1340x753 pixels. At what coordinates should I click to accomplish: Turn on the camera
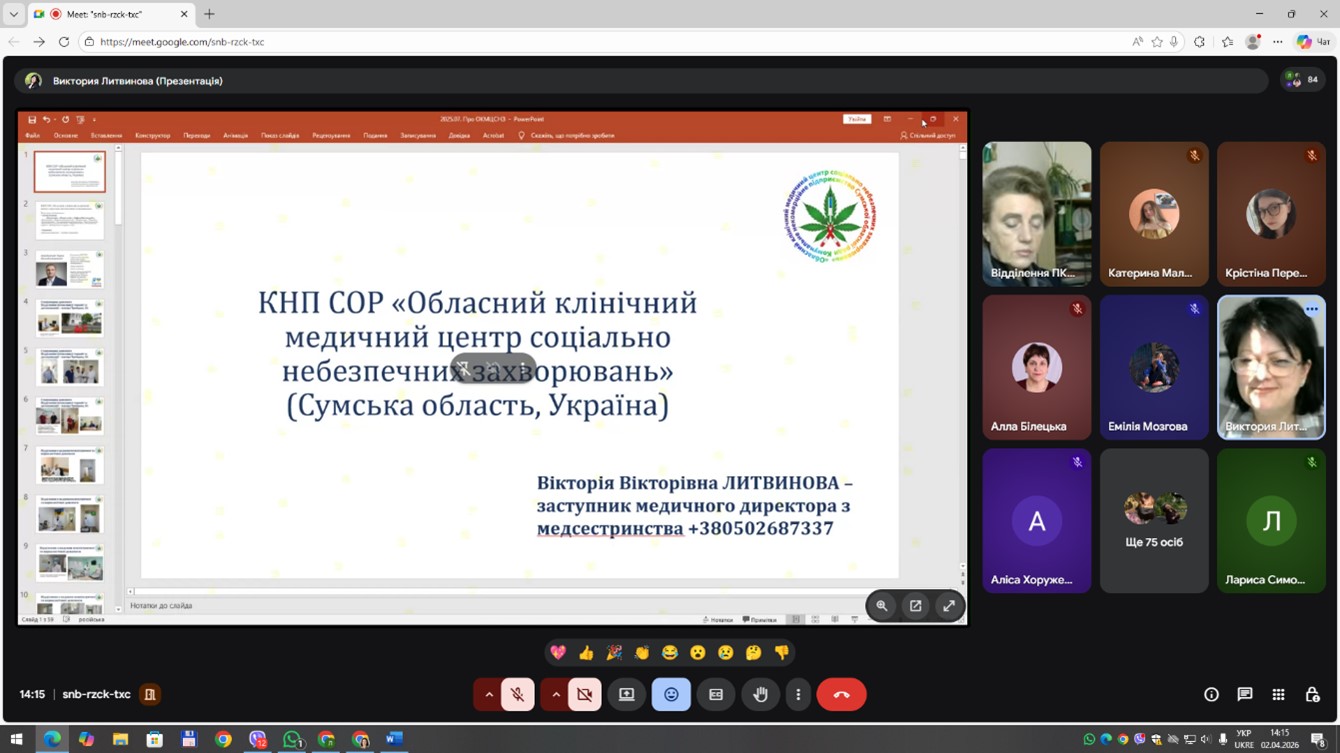pos(585,695)
